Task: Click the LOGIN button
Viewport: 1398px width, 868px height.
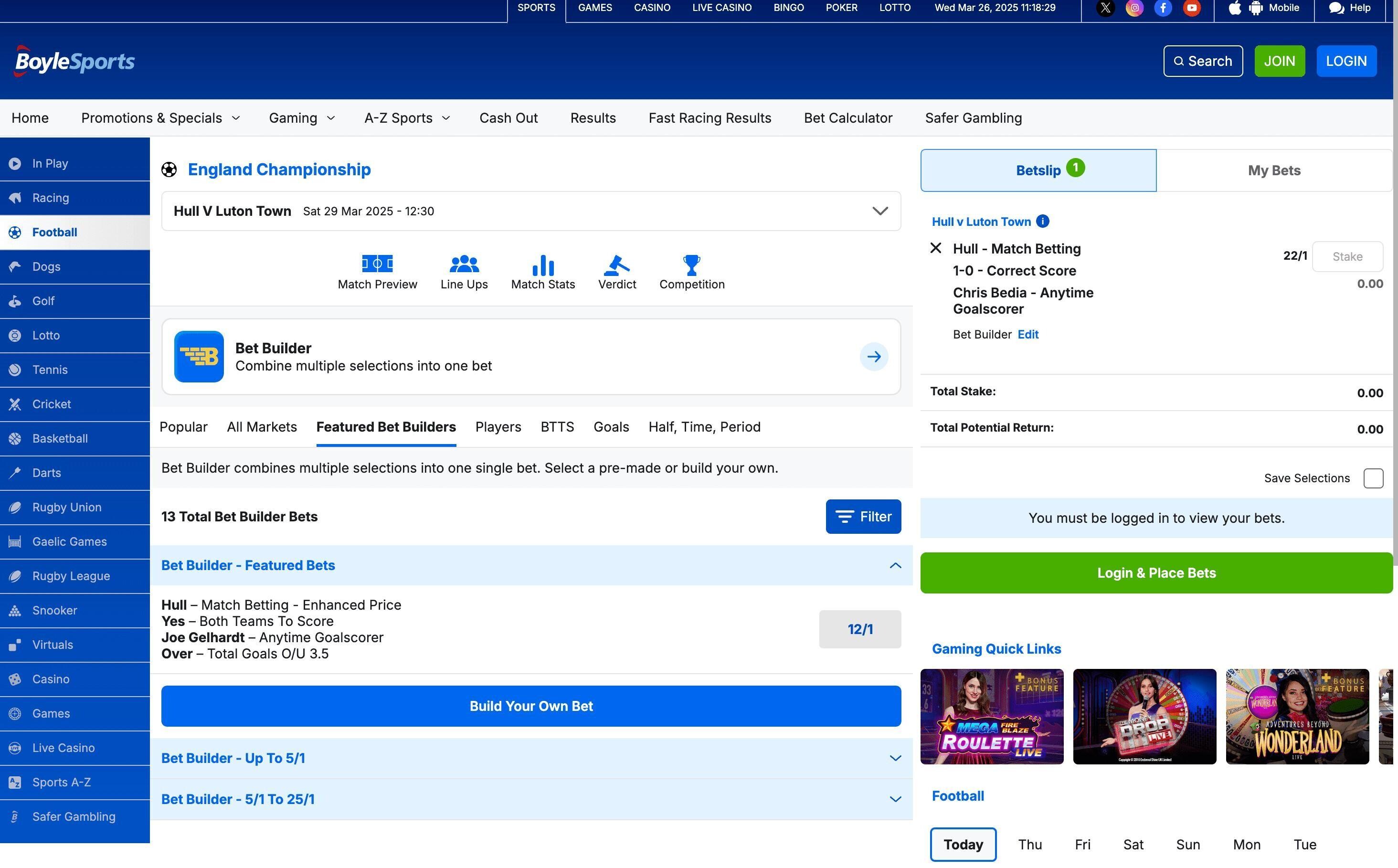Action: 1346,62
